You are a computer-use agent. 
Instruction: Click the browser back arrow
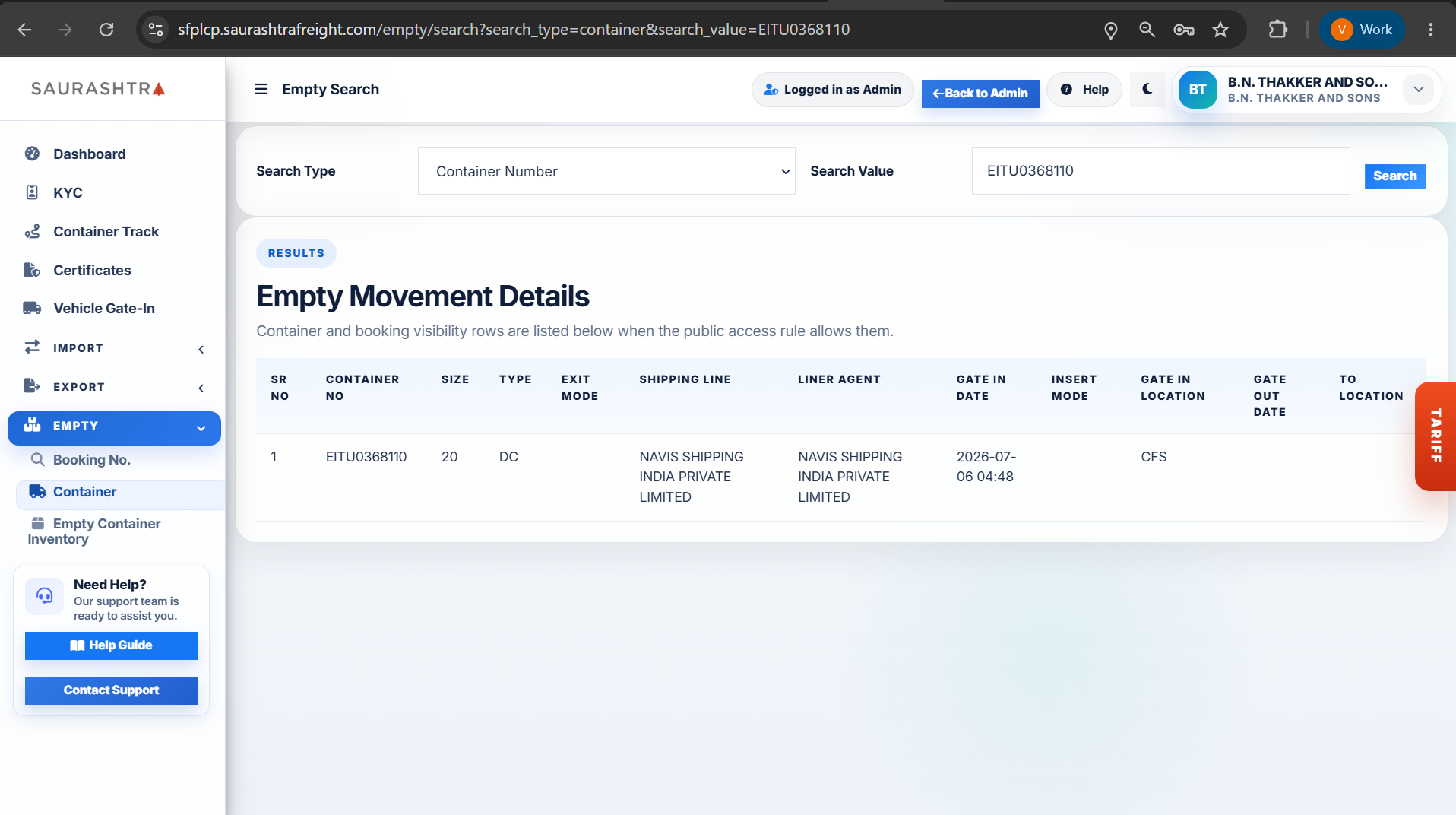click(24, 30)
